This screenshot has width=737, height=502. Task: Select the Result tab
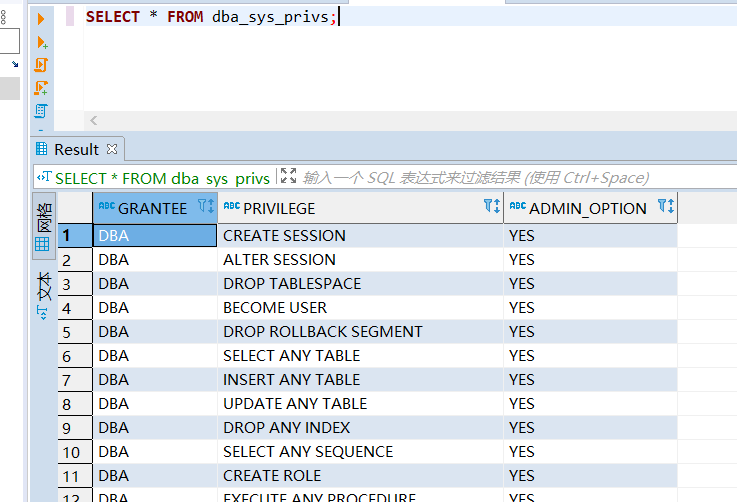point(75,149)
